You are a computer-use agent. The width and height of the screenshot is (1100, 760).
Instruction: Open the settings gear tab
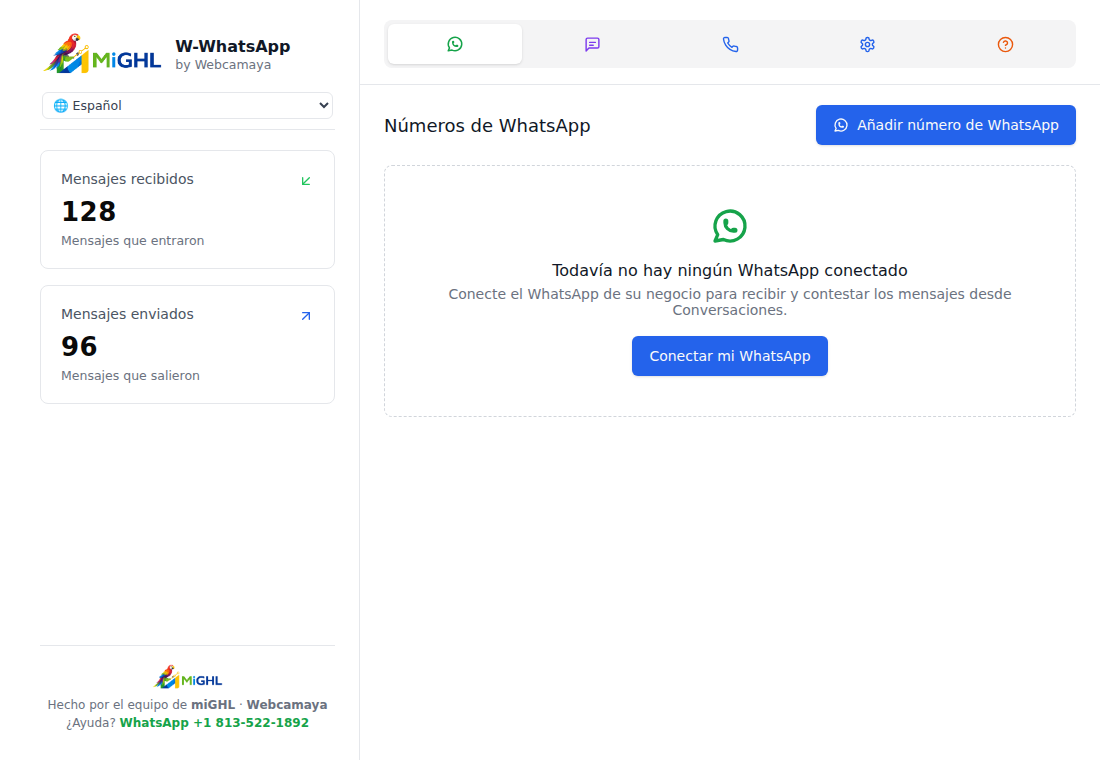868,44
